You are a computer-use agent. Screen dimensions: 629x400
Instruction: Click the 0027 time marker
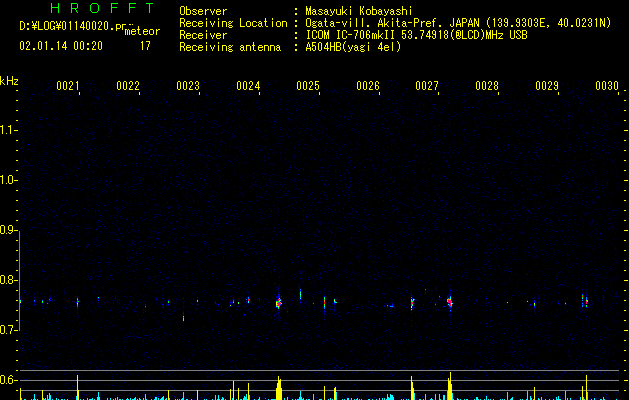(x=427, y=86)
